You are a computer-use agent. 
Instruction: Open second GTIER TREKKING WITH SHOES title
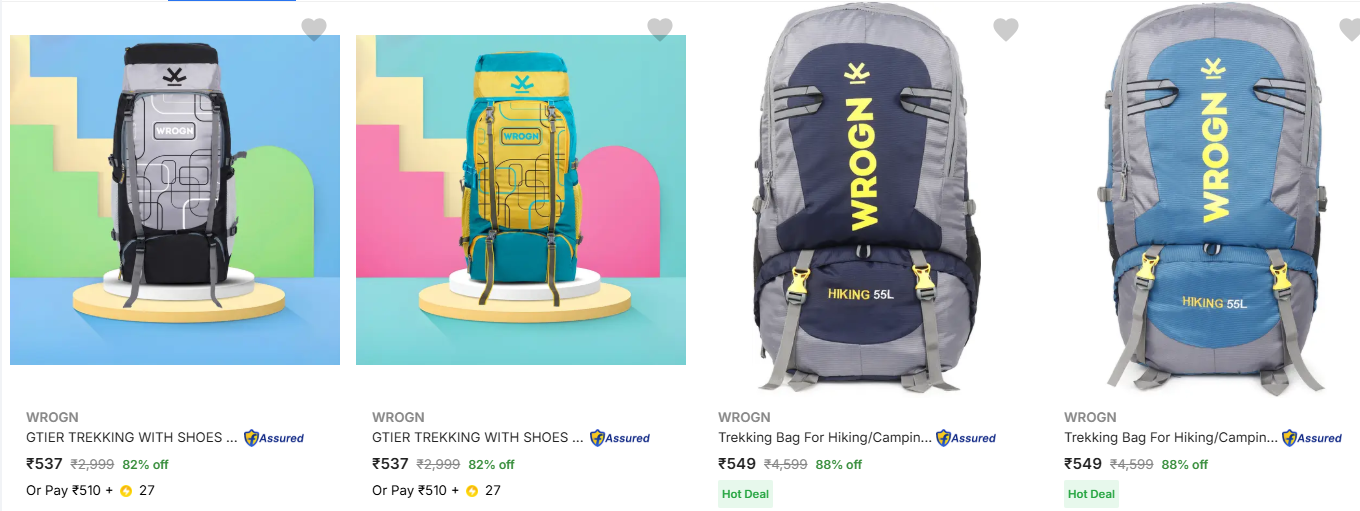click(478, 437)
